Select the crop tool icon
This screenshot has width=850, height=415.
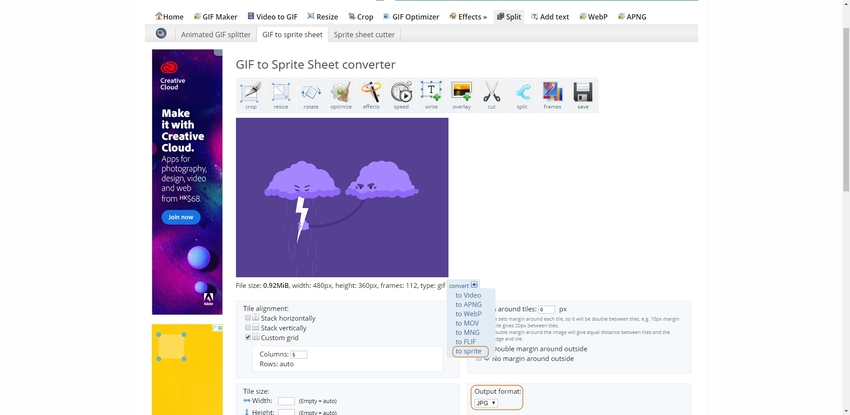point(250,95)
